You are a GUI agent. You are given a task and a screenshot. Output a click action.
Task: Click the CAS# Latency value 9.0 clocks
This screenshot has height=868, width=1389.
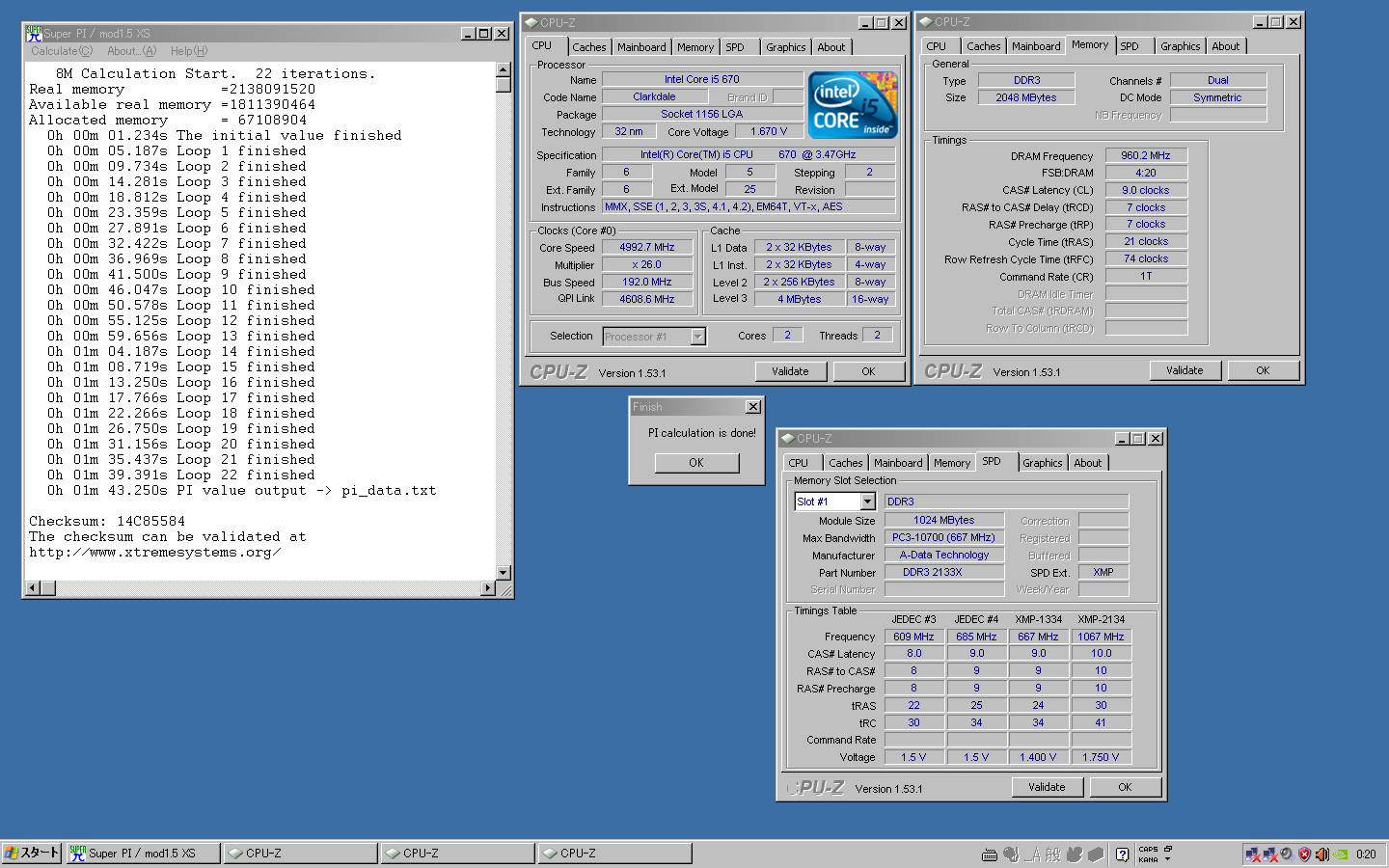click(1145, 190)
